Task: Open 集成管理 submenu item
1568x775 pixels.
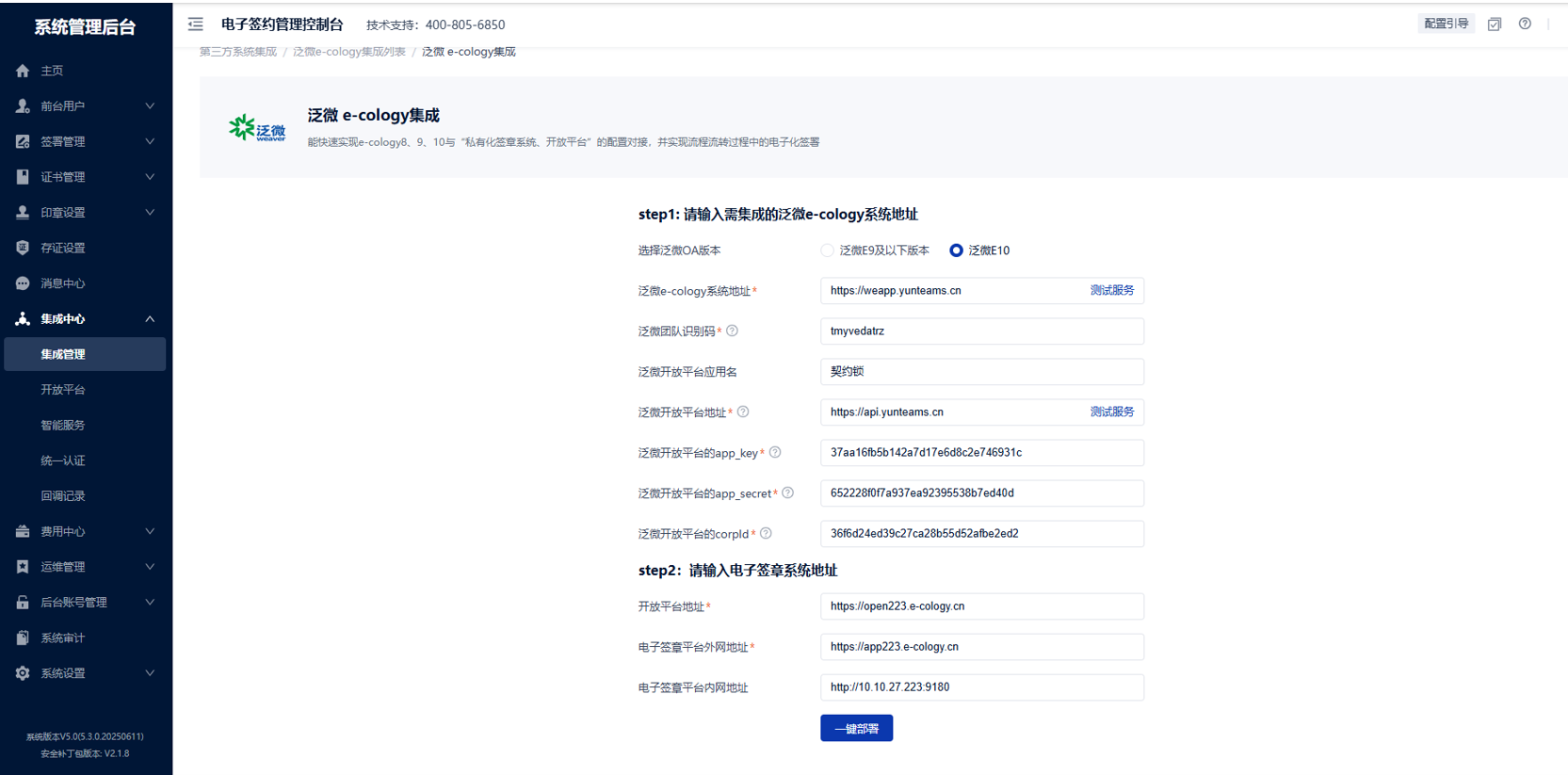Action: [85, 354]
